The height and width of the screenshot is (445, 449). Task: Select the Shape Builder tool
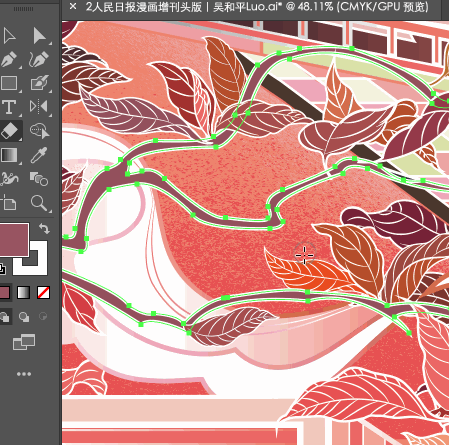click(x=39, y=131)
